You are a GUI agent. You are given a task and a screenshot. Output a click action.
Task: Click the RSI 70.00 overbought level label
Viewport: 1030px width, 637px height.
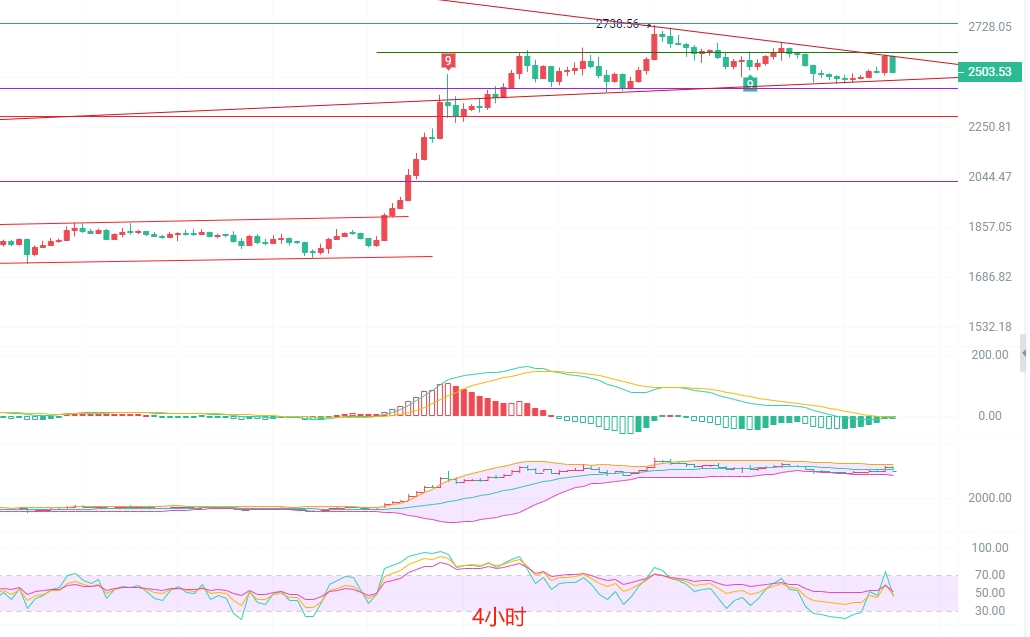tap(990, 575)
